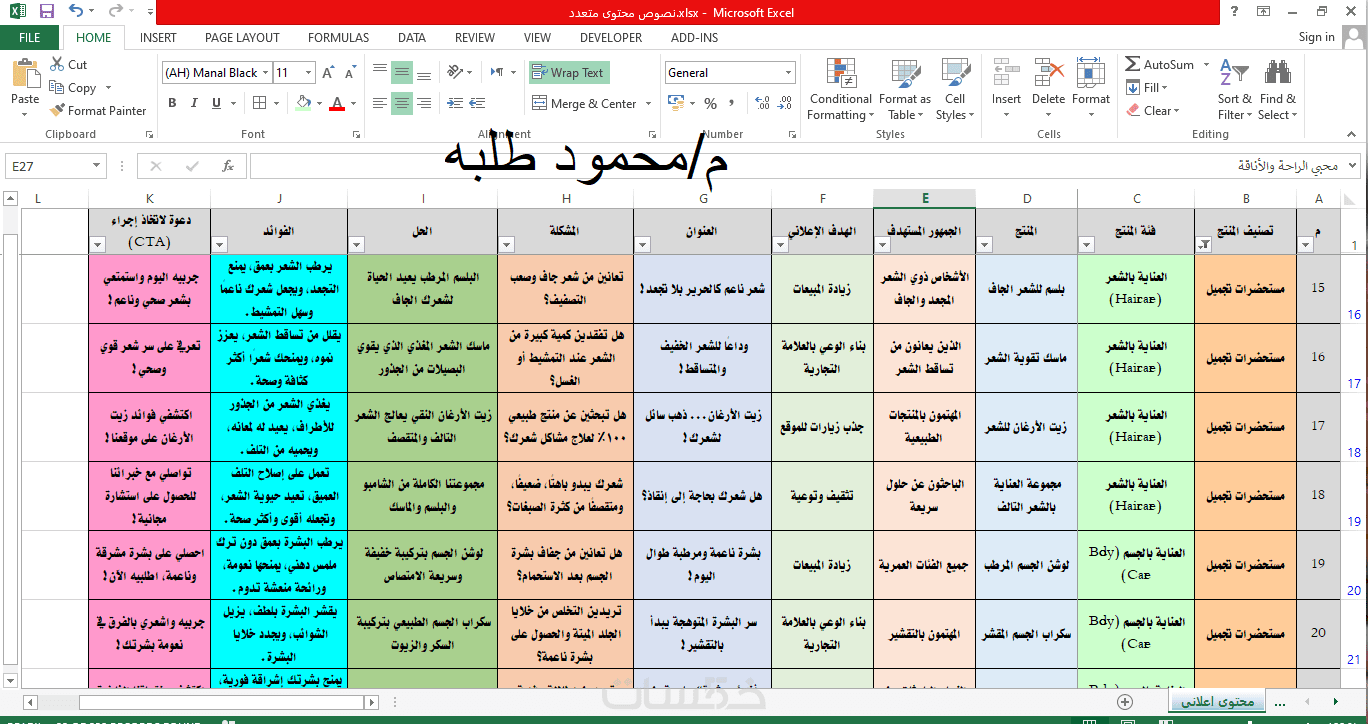Open filter dropdown for العنوان column
This screenshot has width=1368, height=724.
(x=642, y=244)
